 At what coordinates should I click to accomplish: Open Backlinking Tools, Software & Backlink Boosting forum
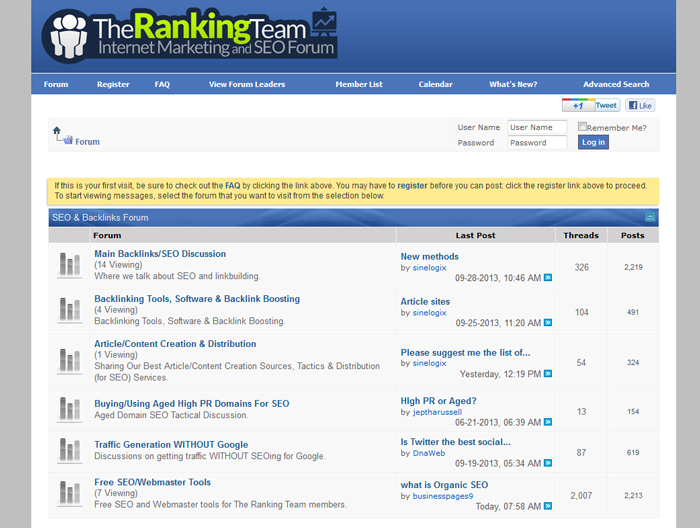click(197, 299)
